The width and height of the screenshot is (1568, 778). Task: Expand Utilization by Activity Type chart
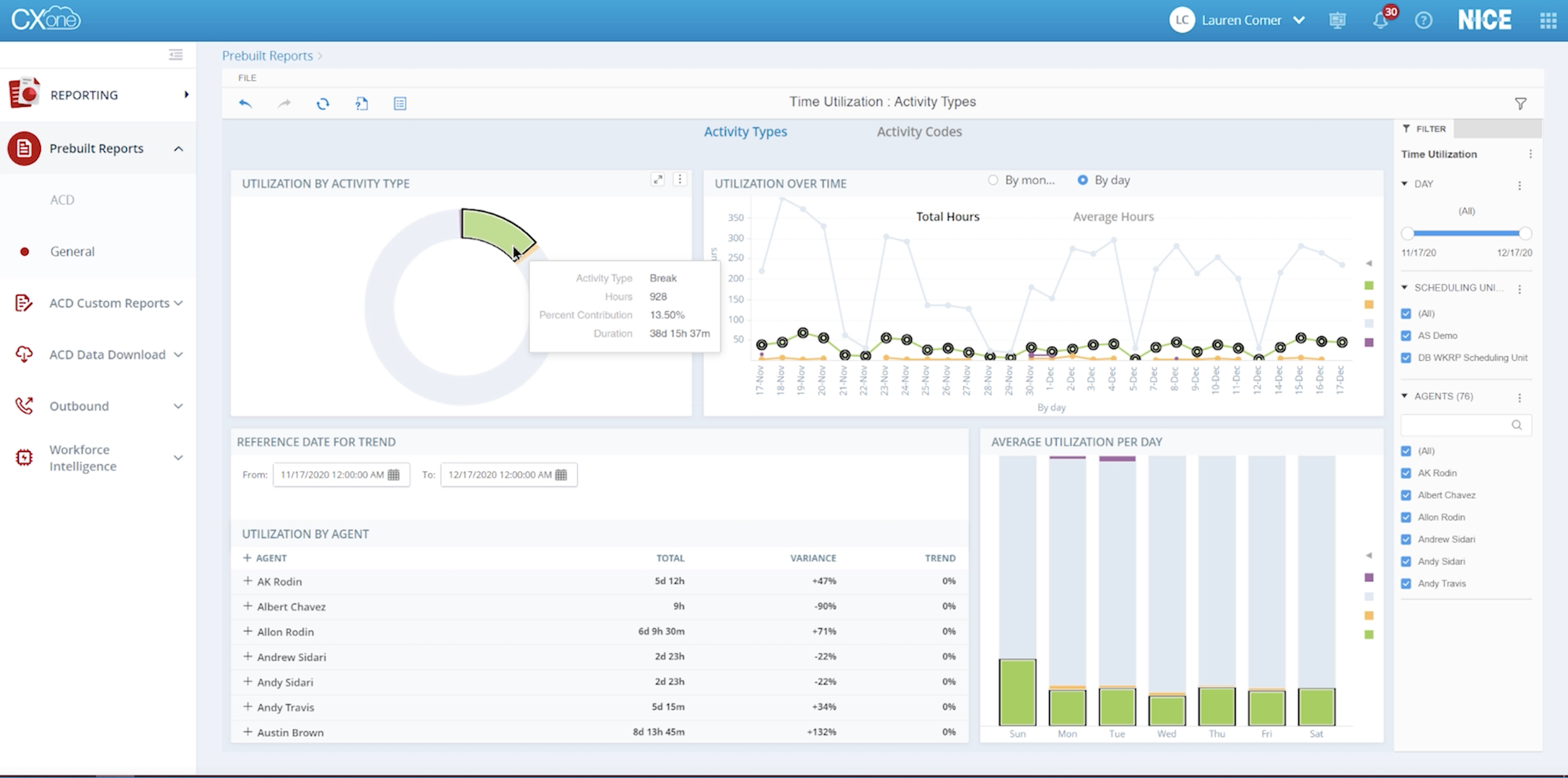[658, 180]
